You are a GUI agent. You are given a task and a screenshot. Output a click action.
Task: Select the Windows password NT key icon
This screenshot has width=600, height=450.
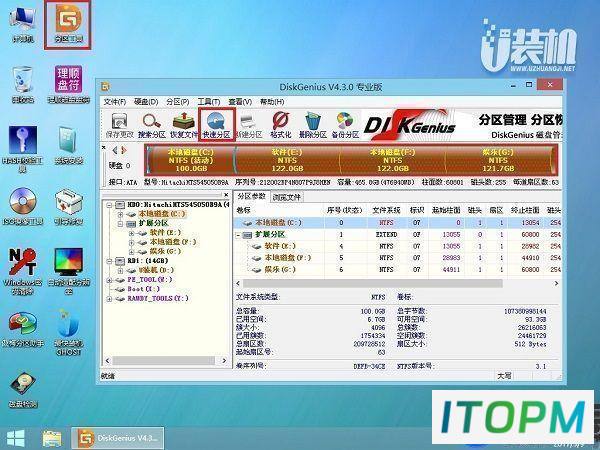pos(23,271)
